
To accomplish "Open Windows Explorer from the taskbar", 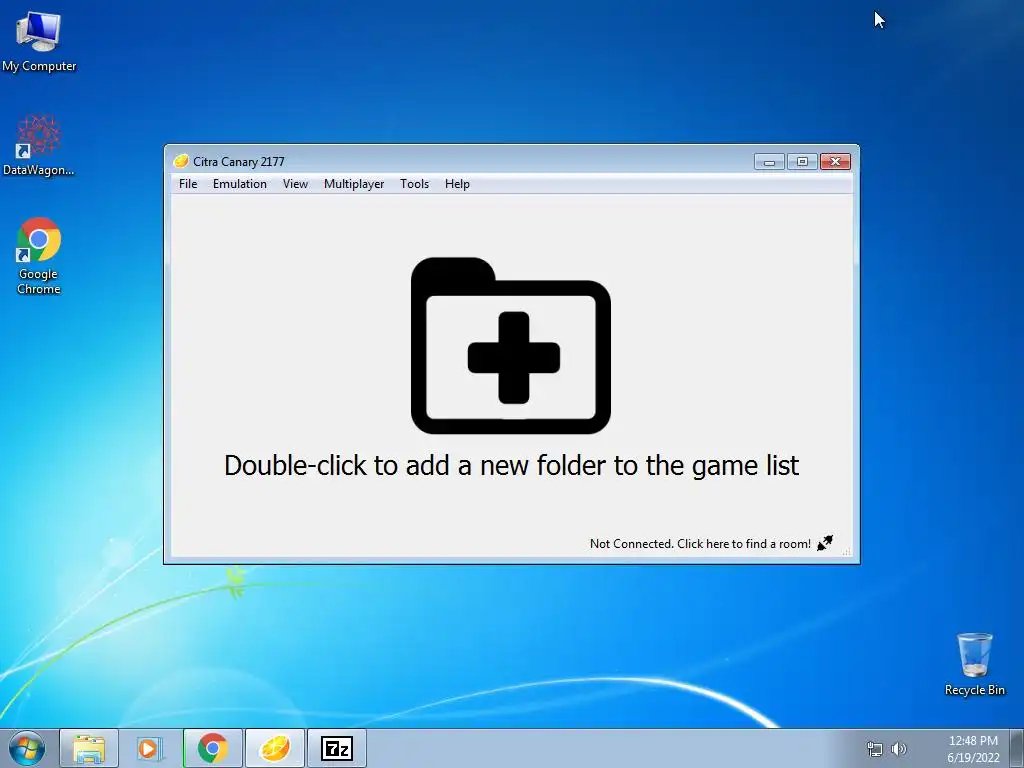I will 89,748.
